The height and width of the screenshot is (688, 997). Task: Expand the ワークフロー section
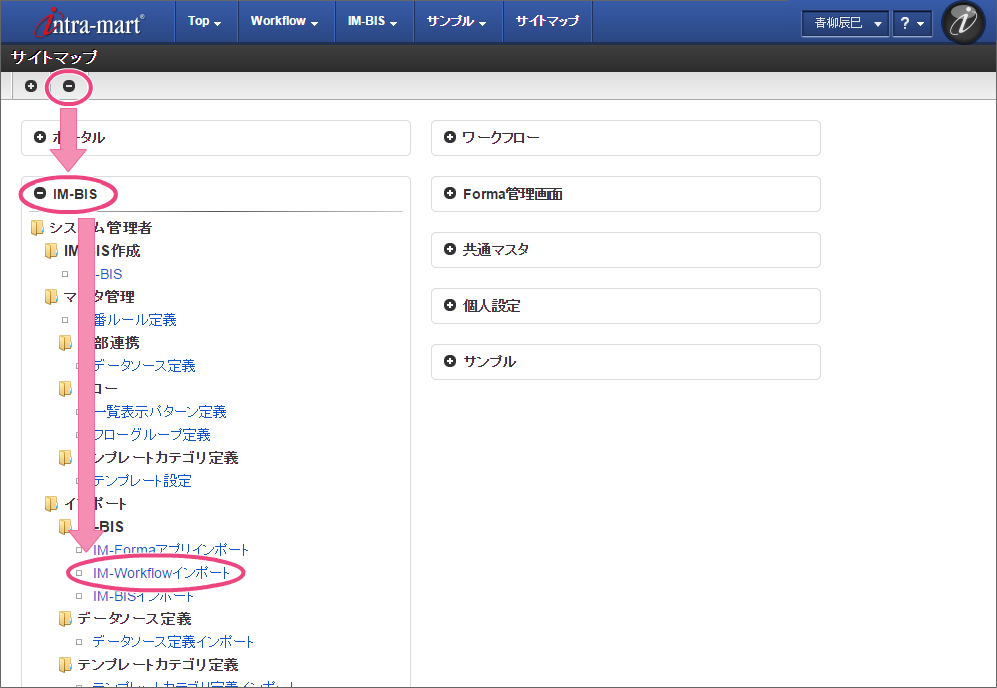coord(450,137)
